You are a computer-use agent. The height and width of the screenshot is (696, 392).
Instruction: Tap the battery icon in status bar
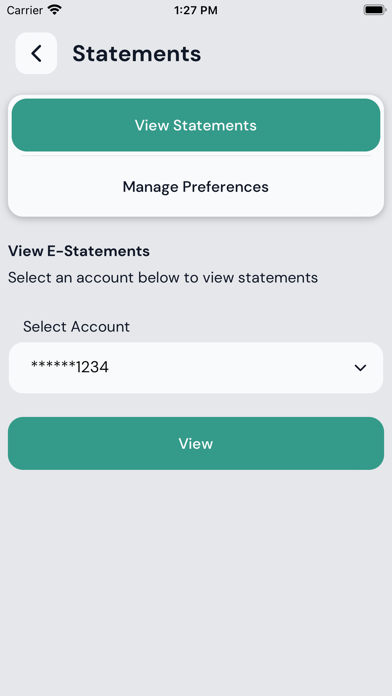375,10
